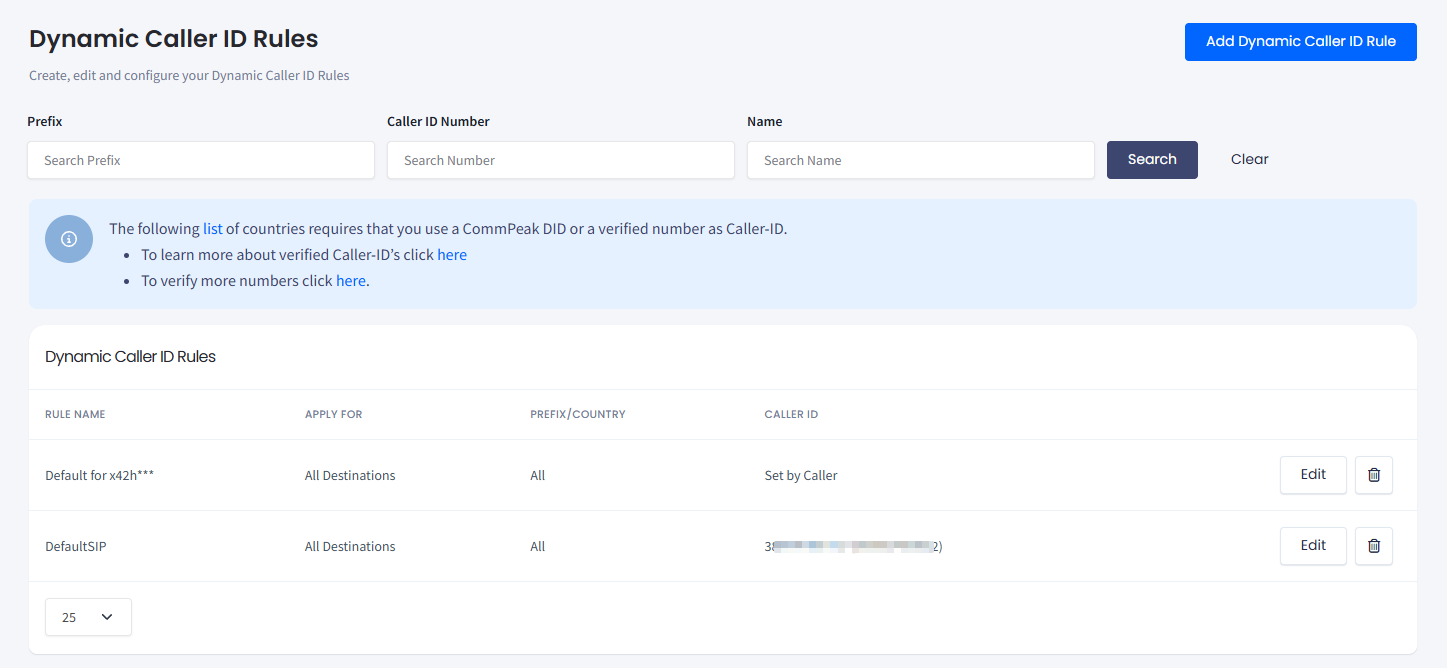The width and height of the screenshot is (1447, 668).
Task: Focus the Search Prefix input field
Action: tap(201, 160)
